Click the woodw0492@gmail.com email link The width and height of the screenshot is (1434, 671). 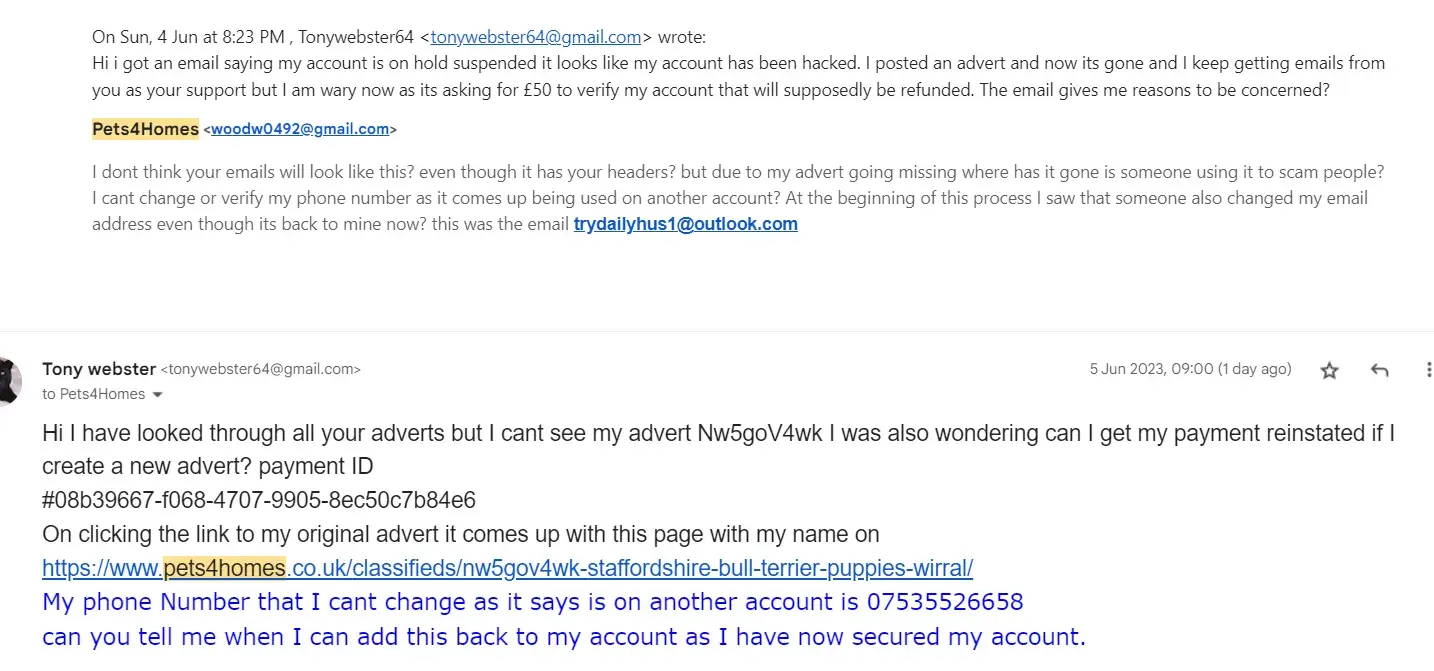tap(300, 129)
